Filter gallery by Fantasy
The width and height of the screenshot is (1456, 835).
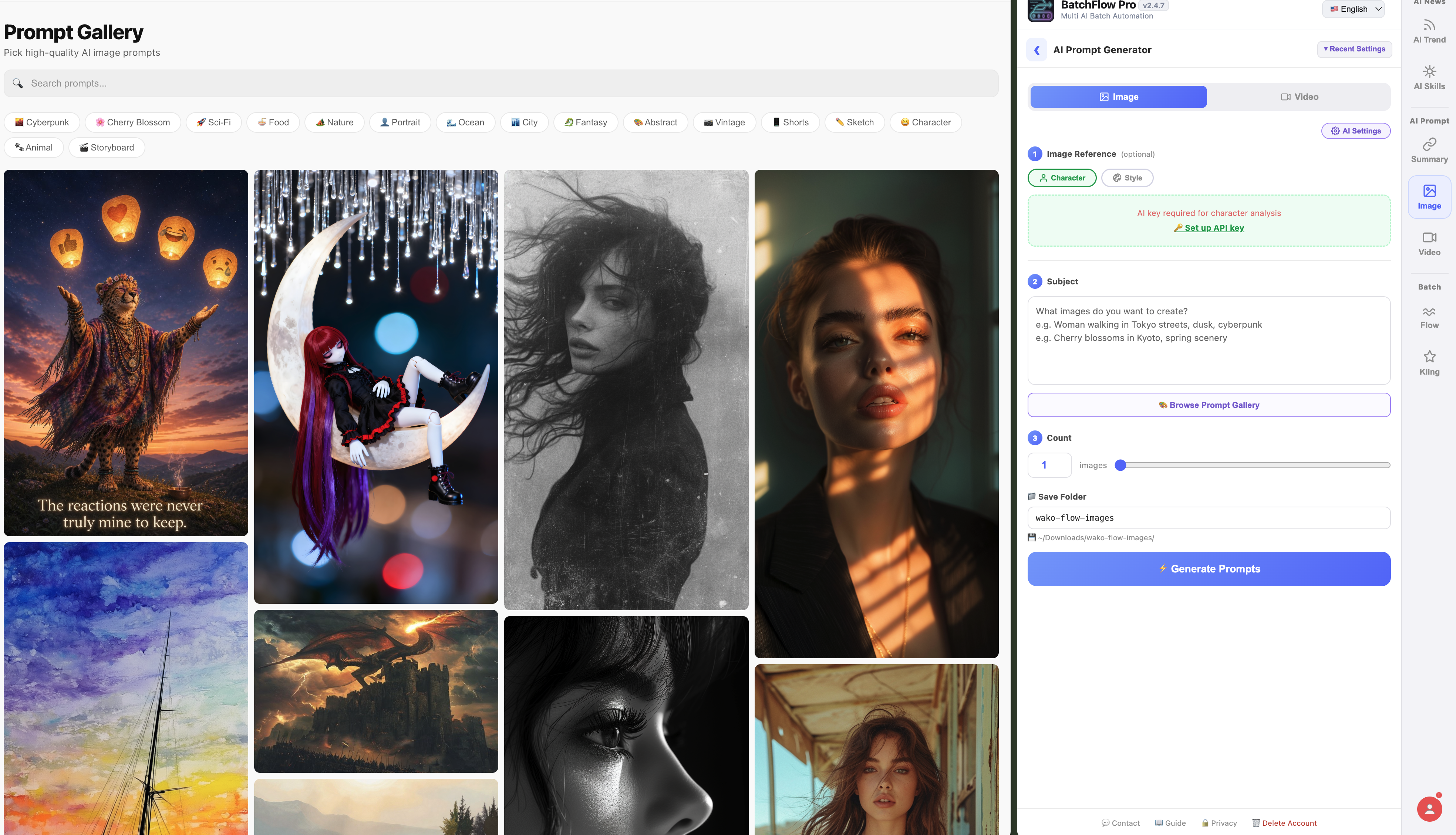pyautogui.click(x=585, y=122)
